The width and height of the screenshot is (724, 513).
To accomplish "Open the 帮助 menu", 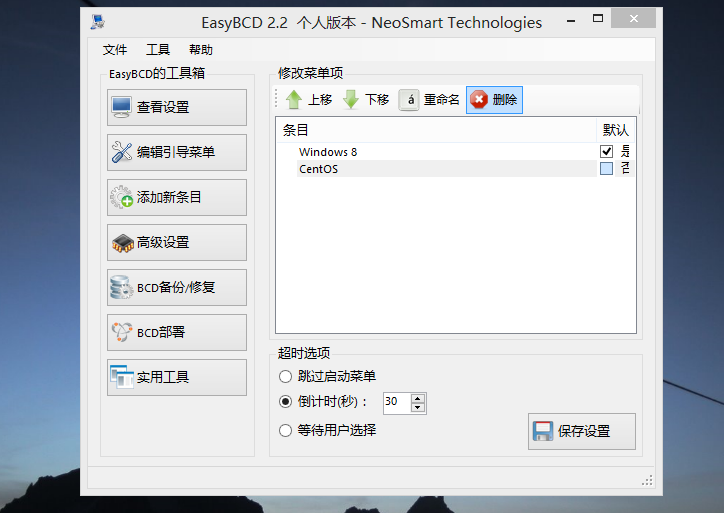I will pos(201,50).
